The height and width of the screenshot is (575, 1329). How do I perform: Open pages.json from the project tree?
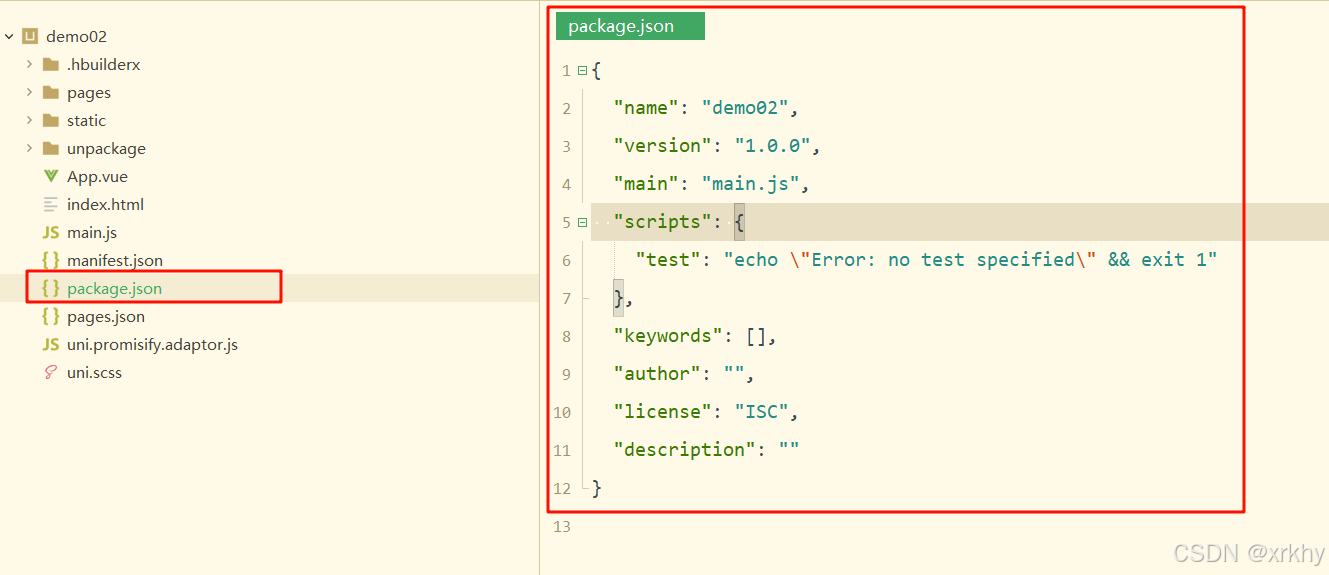point(106,317)
